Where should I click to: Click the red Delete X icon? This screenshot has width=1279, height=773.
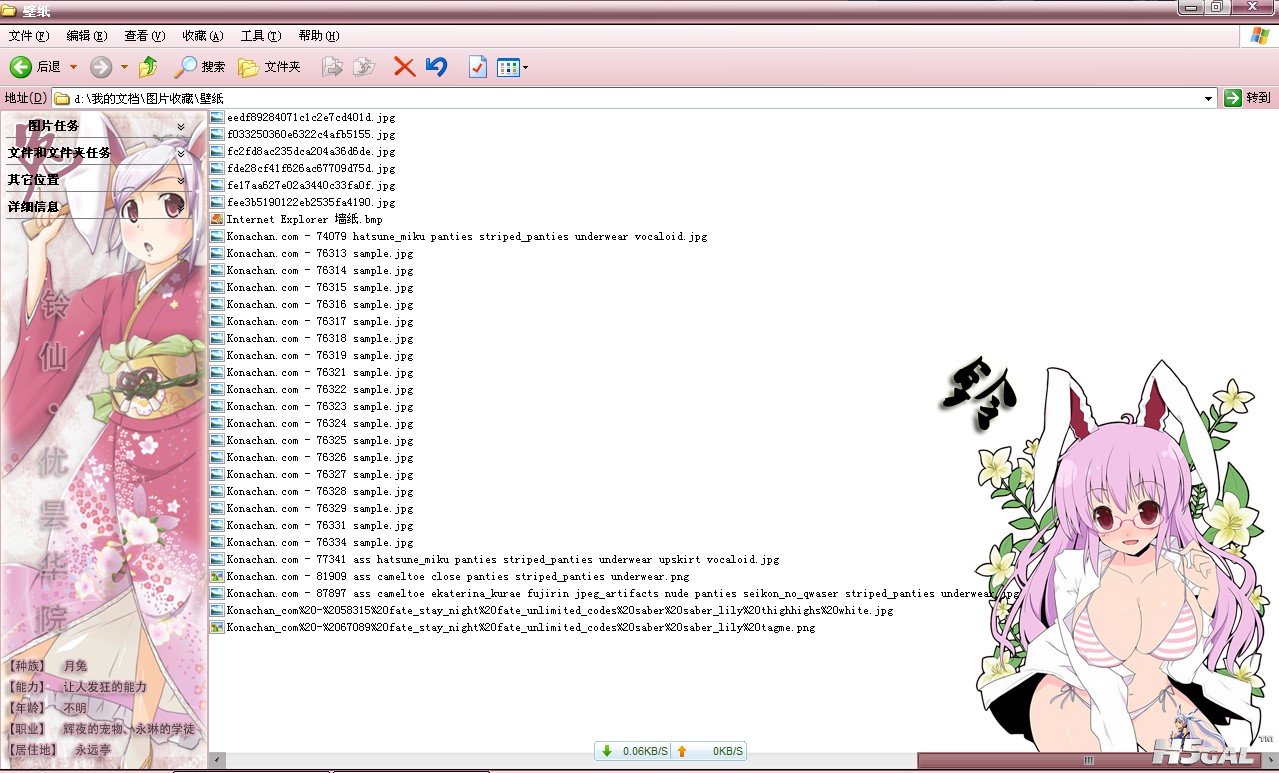pyautogui.click(x=404, y=67)
